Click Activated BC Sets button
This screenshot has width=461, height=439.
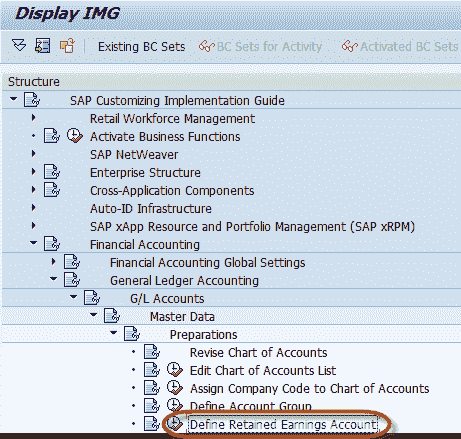pos(400,47)
